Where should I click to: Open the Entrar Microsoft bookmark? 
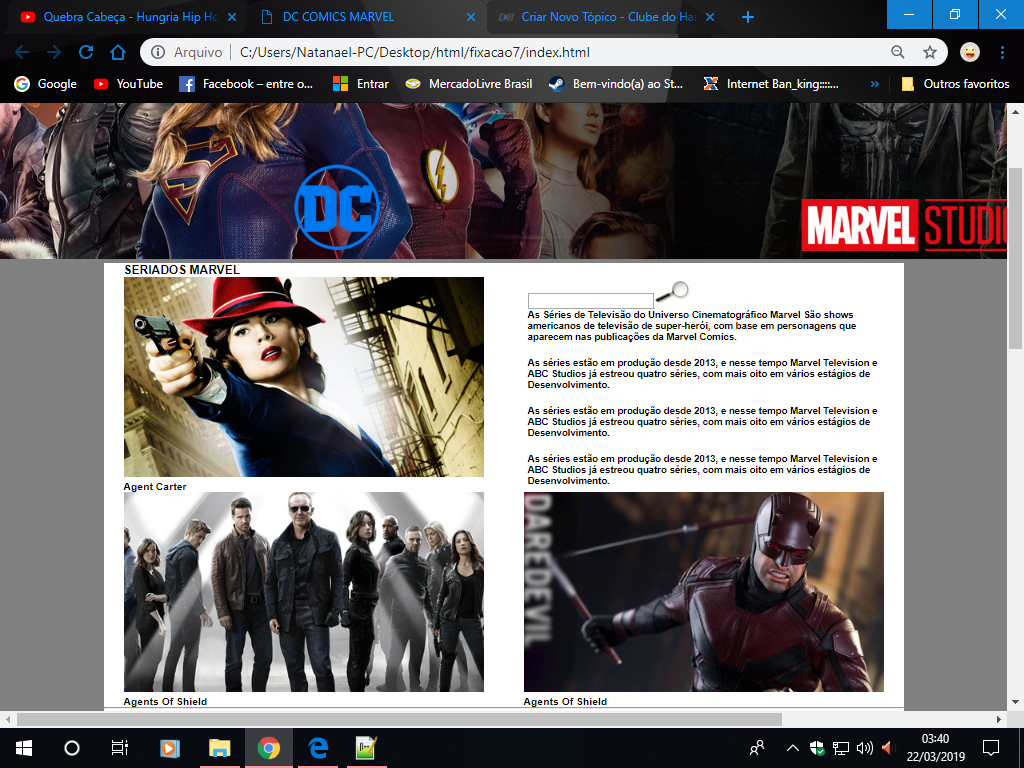coord(360,84)
